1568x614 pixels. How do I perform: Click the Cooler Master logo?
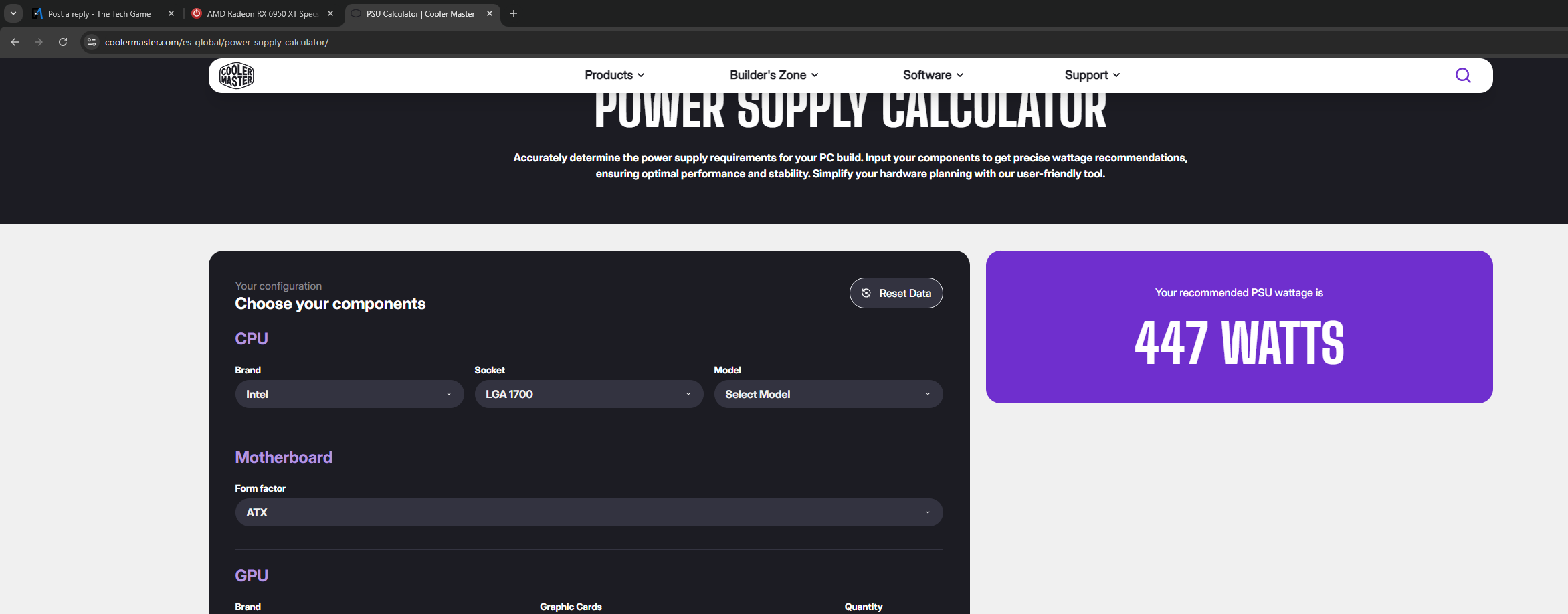point(237,76)
